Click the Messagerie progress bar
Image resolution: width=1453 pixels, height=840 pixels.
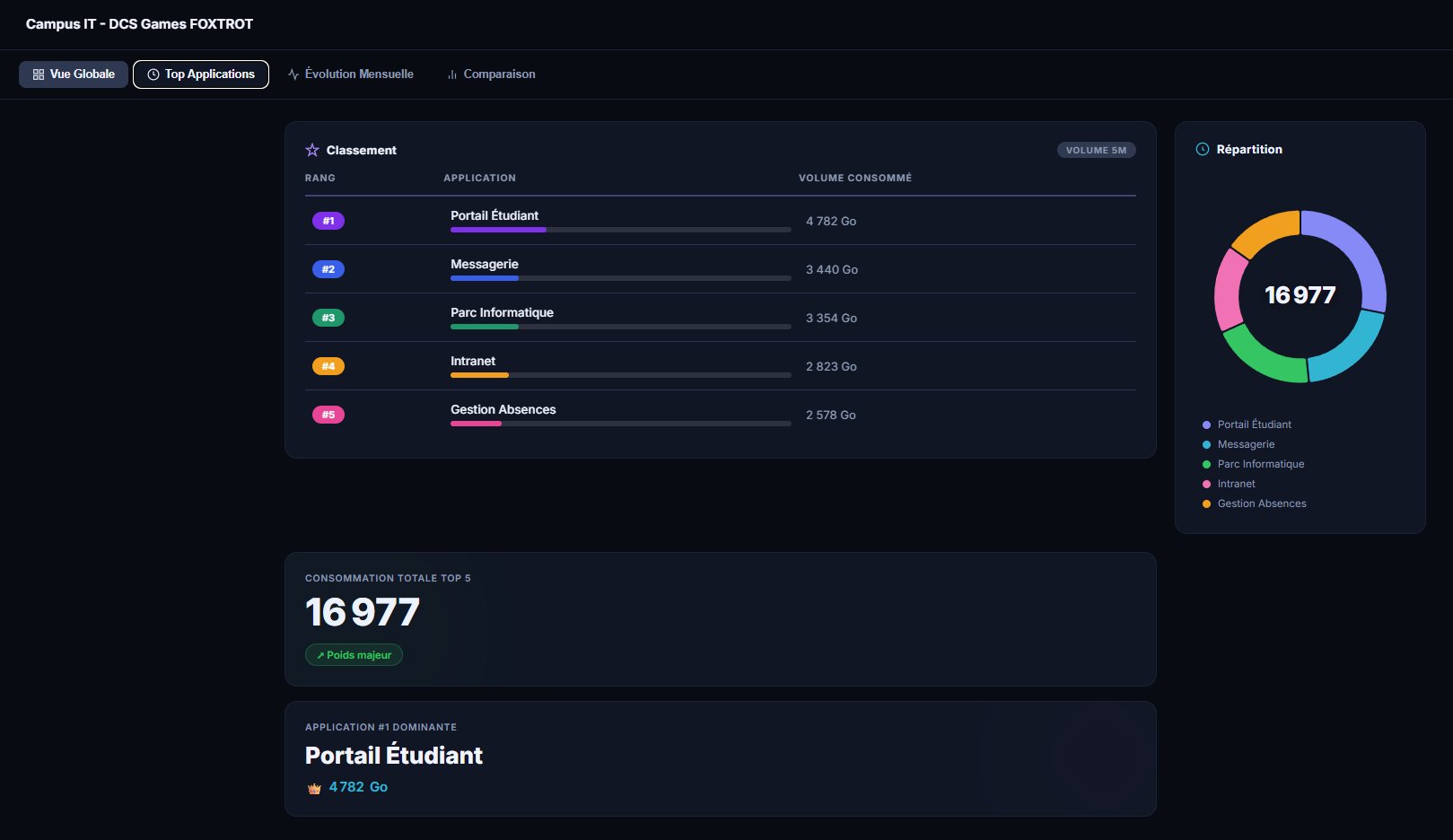coord(620,278)
